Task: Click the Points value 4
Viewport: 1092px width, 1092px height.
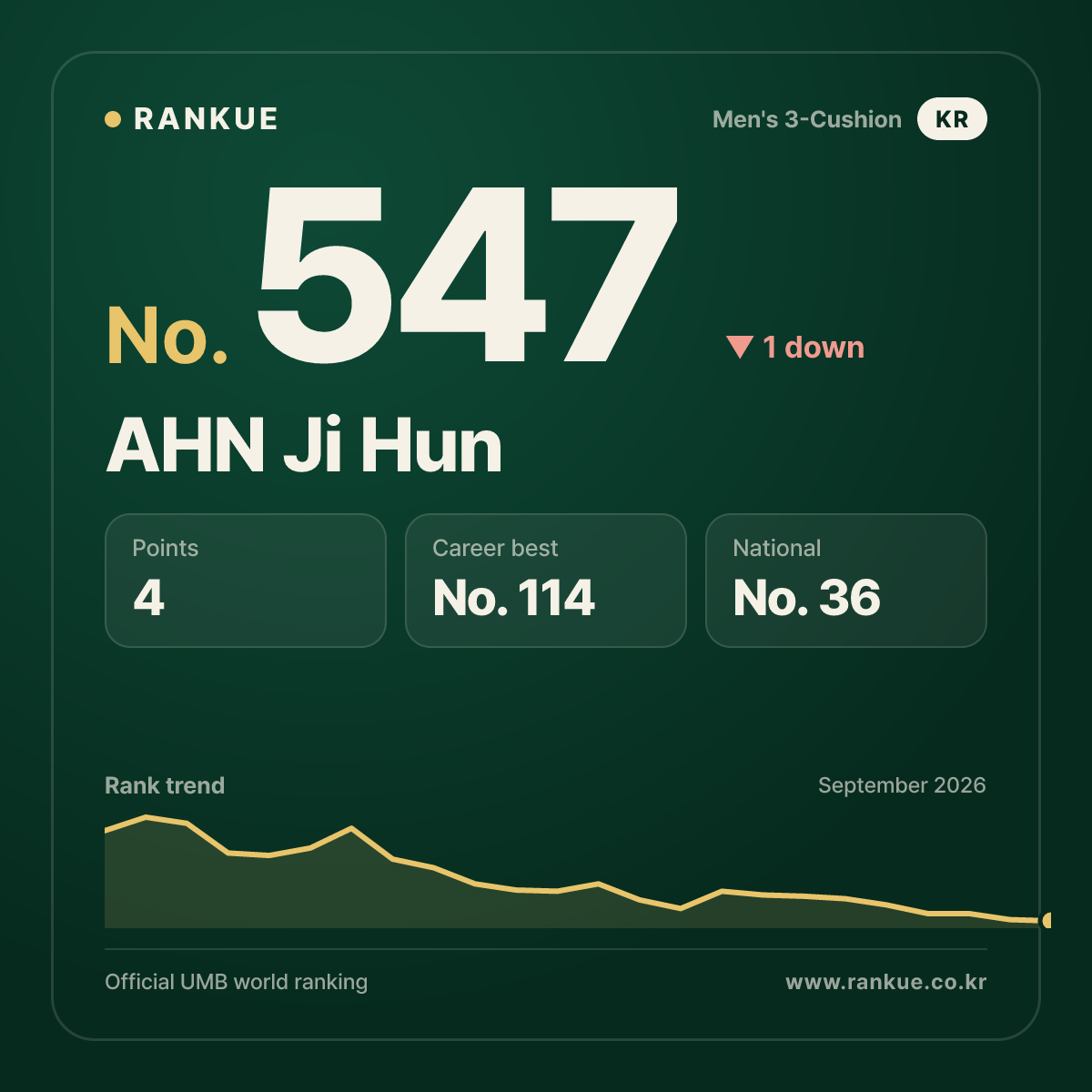Action: click(149, 598)
